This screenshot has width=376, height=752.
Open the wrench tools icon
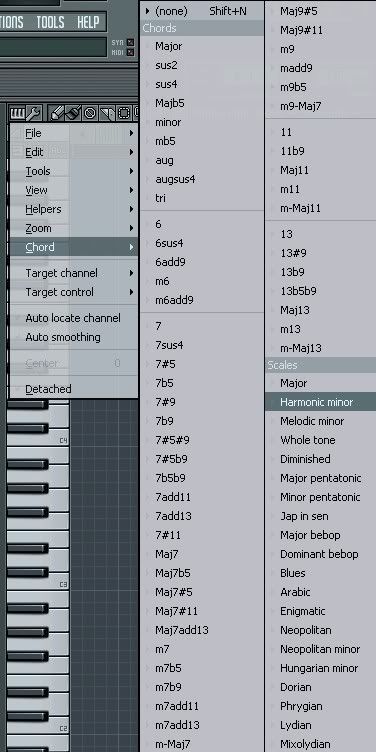pos(34,114)
